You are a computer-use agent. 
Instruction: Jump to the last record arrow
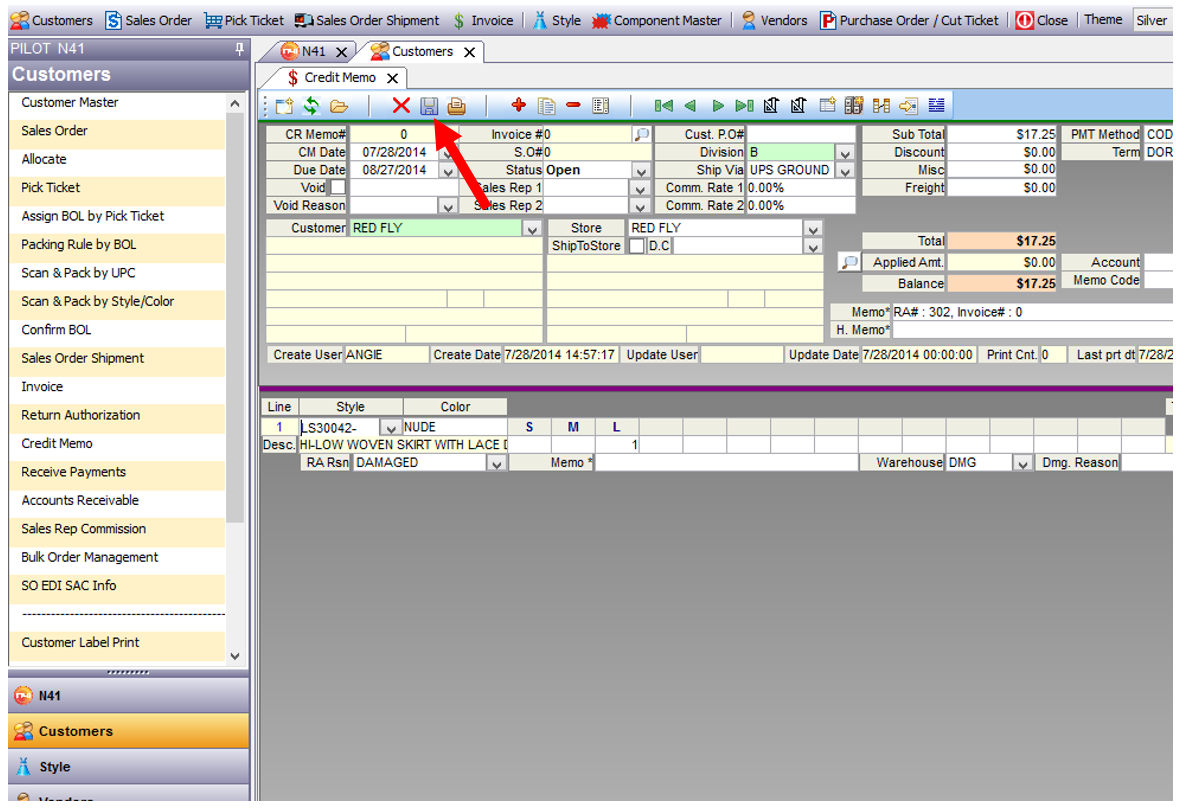(745, 106)
